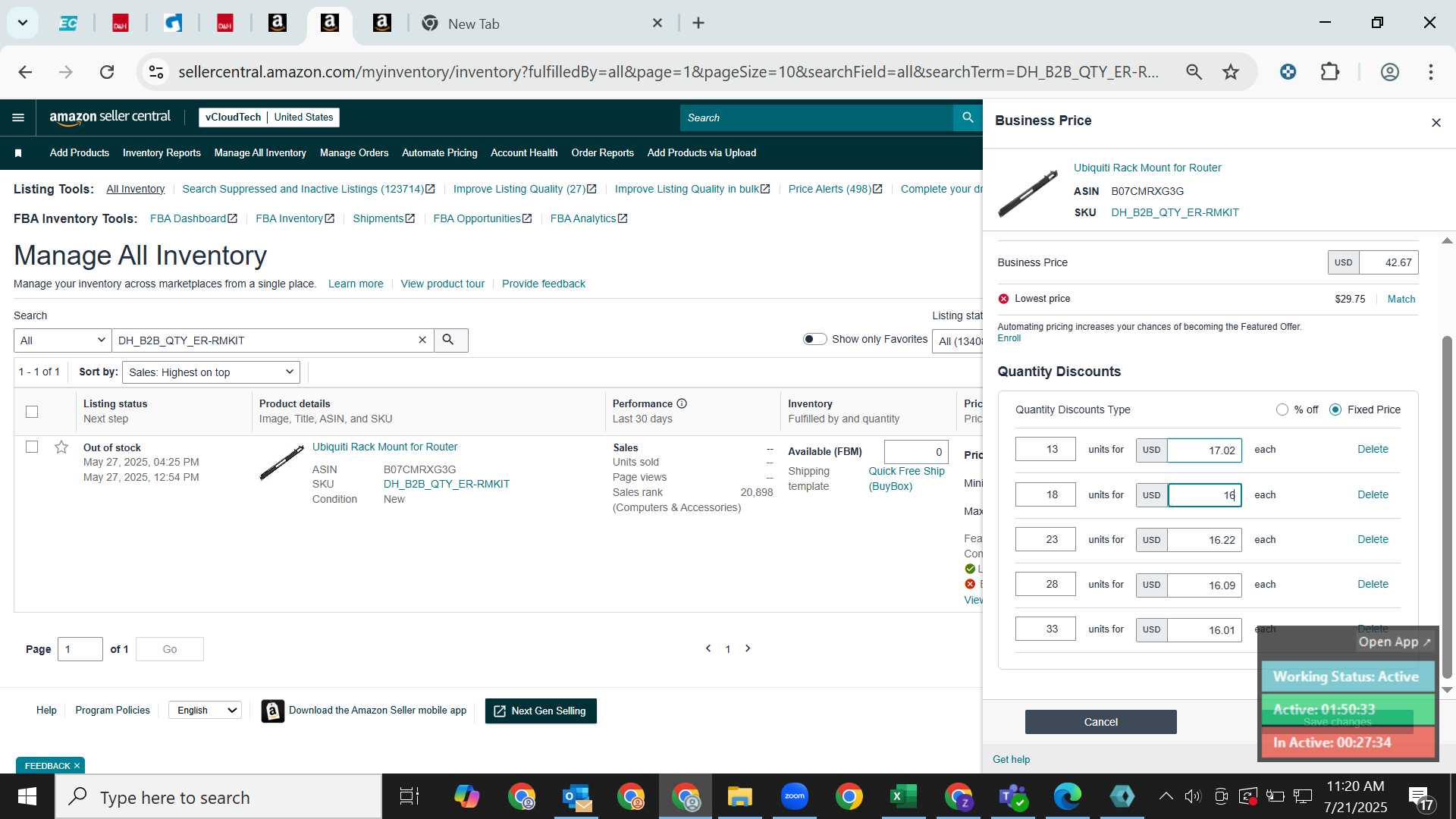Open the Listing status filter dropdown
The height and width of the screenshot is (819, 1456).
[x=959, y=341]
